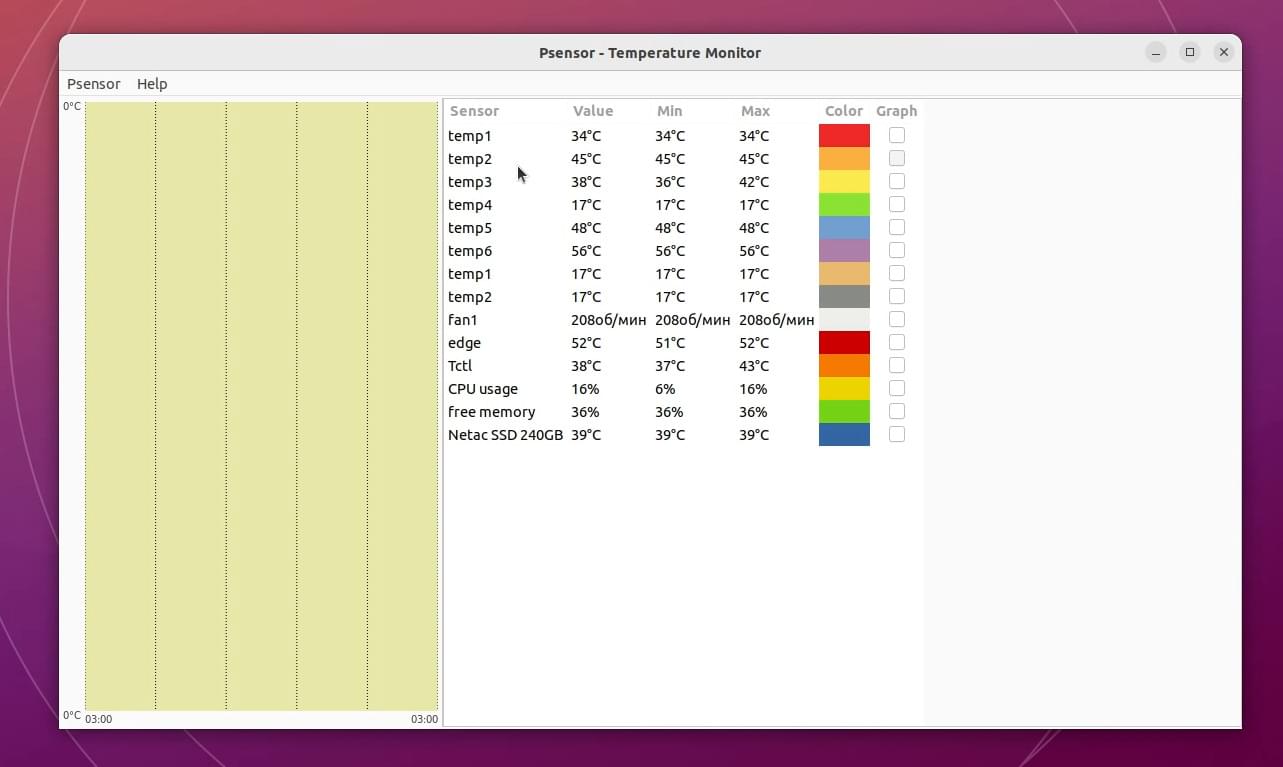The height and width of the screenshot is (767, 1283).
Task: Toggle graph checkbox for temp3
Action: click(897, 181)
